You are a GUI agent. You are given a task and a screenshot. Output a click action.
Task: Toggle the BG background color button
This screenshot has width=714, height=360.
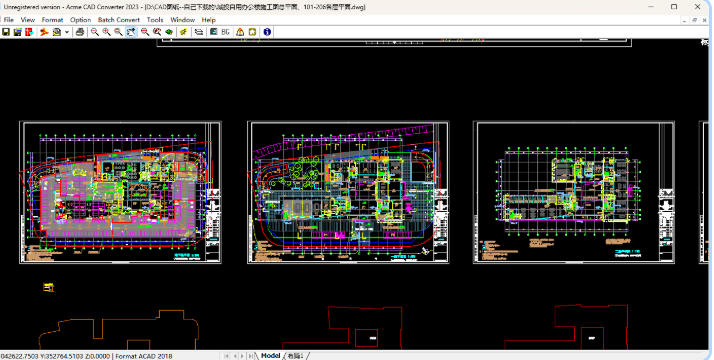point(225,32)
